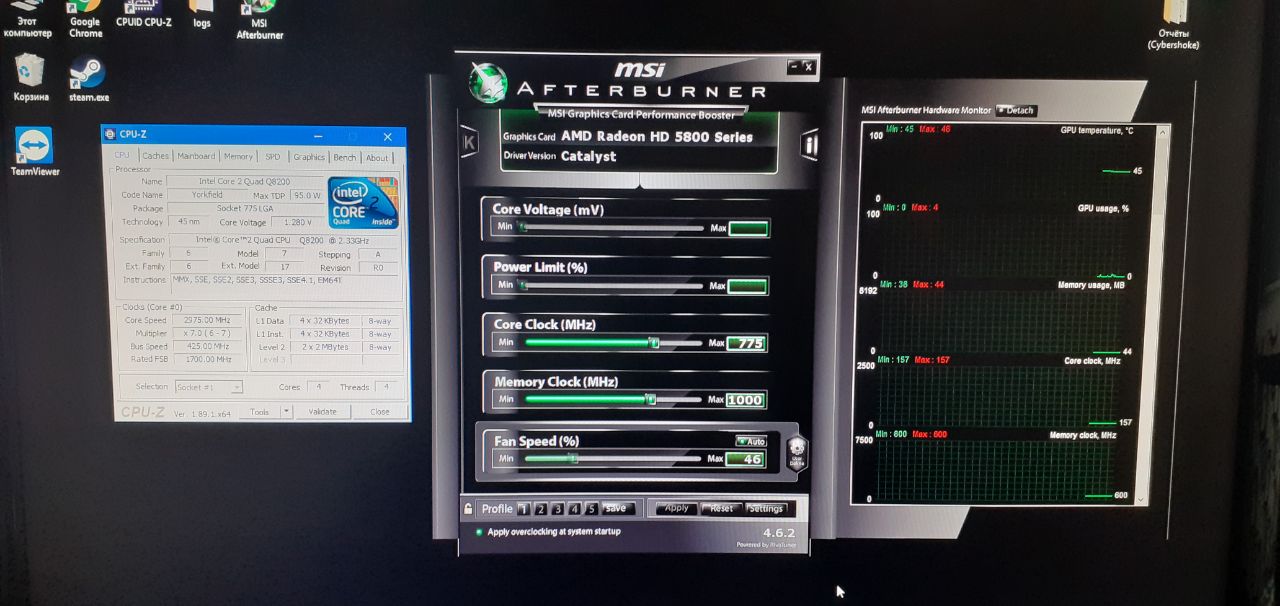Screen dimensions: 1280x606
Task: Click the CPU-Z Close button
Action: [380, 412]
